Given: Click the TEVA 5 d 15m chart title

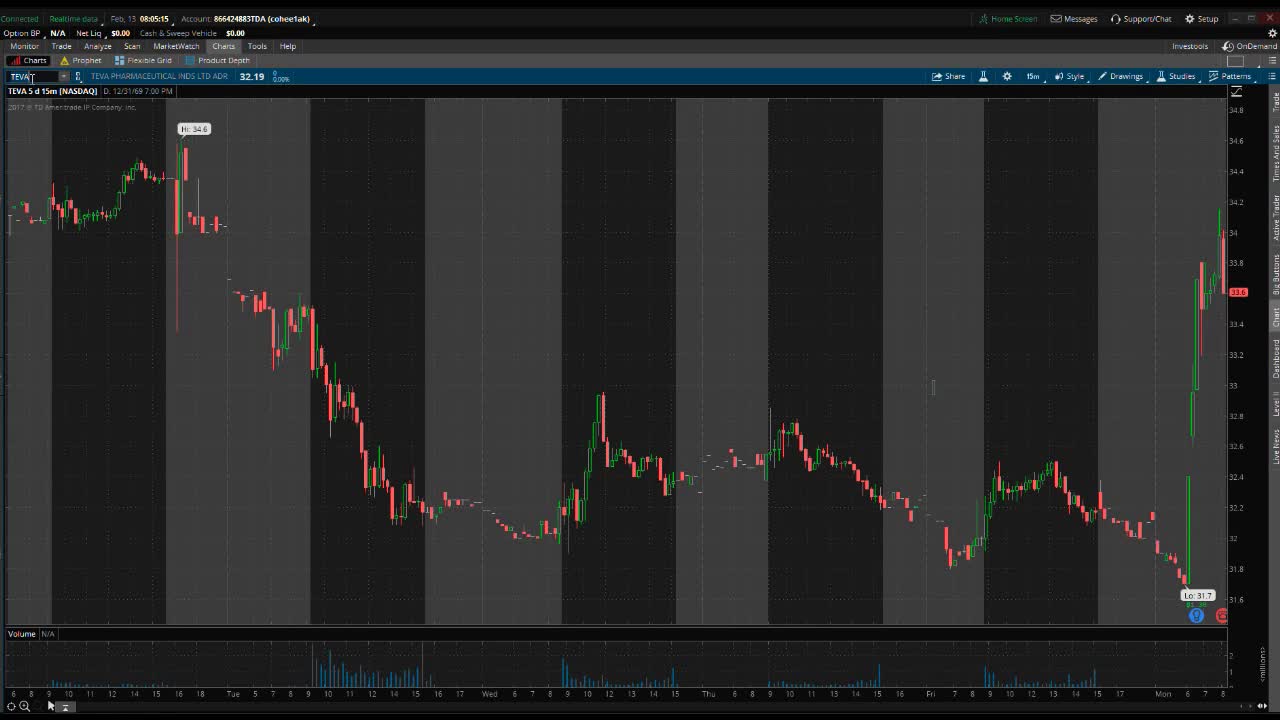Looking at the screenshot, I should tap(53, 91).
